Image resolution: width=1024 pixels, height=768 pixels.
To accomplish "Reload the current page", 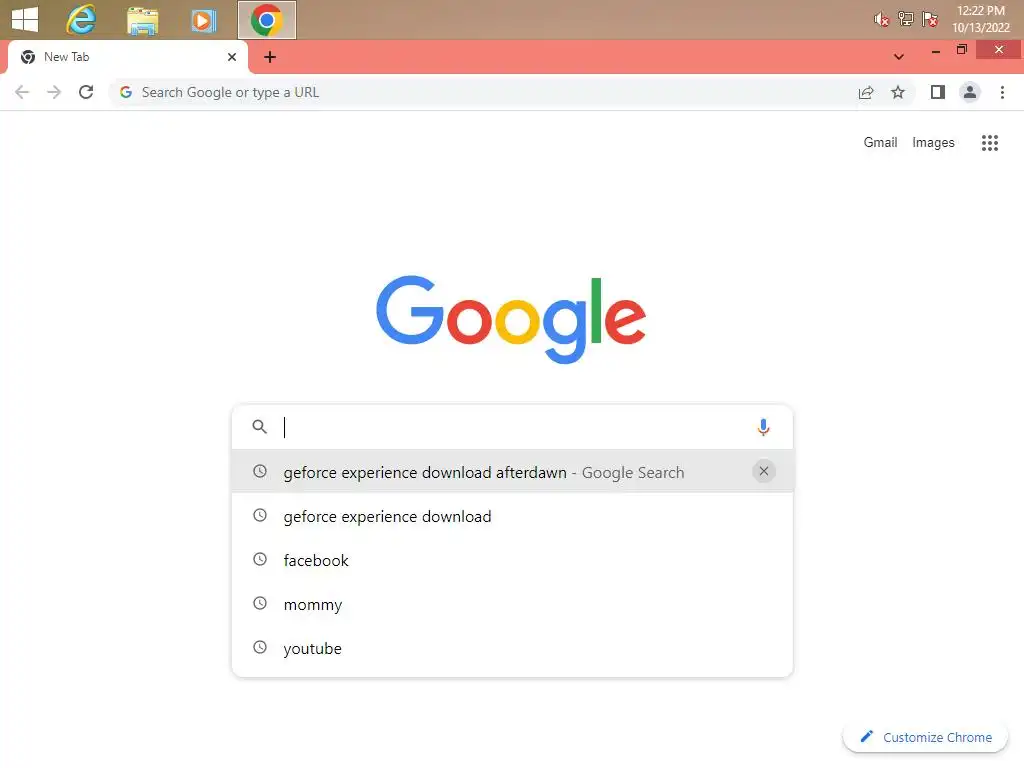I will click(x=86, y=92).
